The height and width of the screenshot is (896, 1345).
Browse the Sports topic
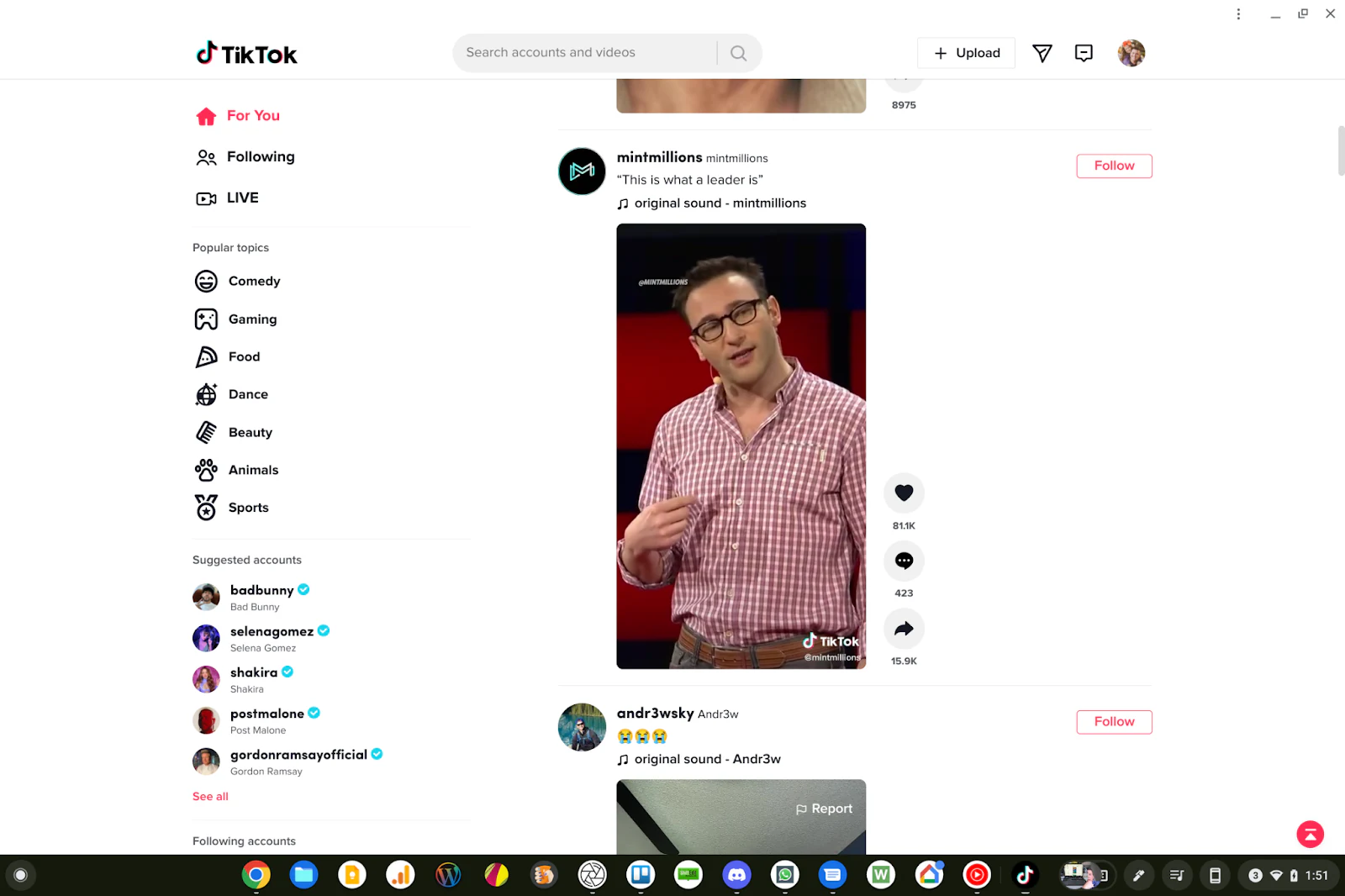tap(232, 508)
